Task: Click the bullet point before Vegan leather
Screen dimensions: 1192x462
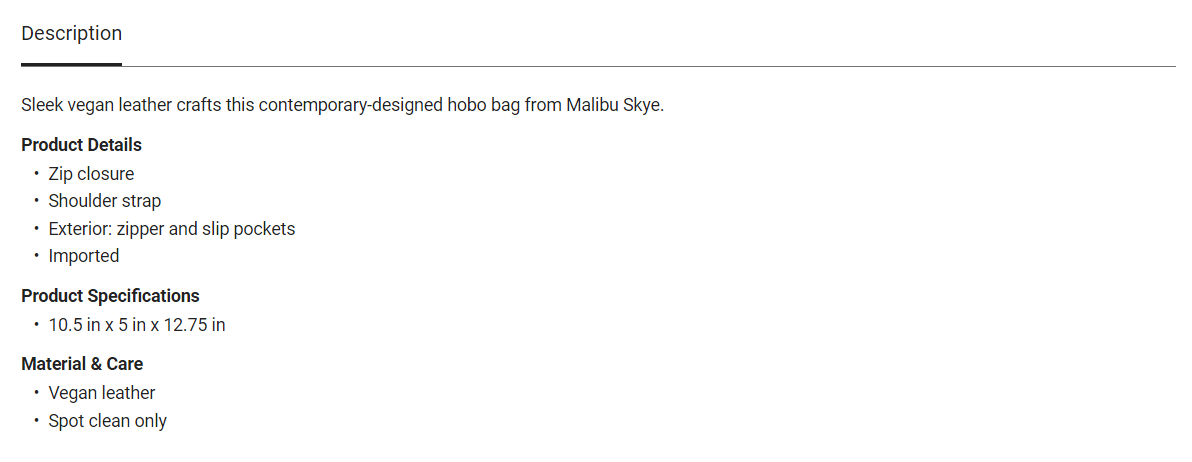Action: [37, 392]
